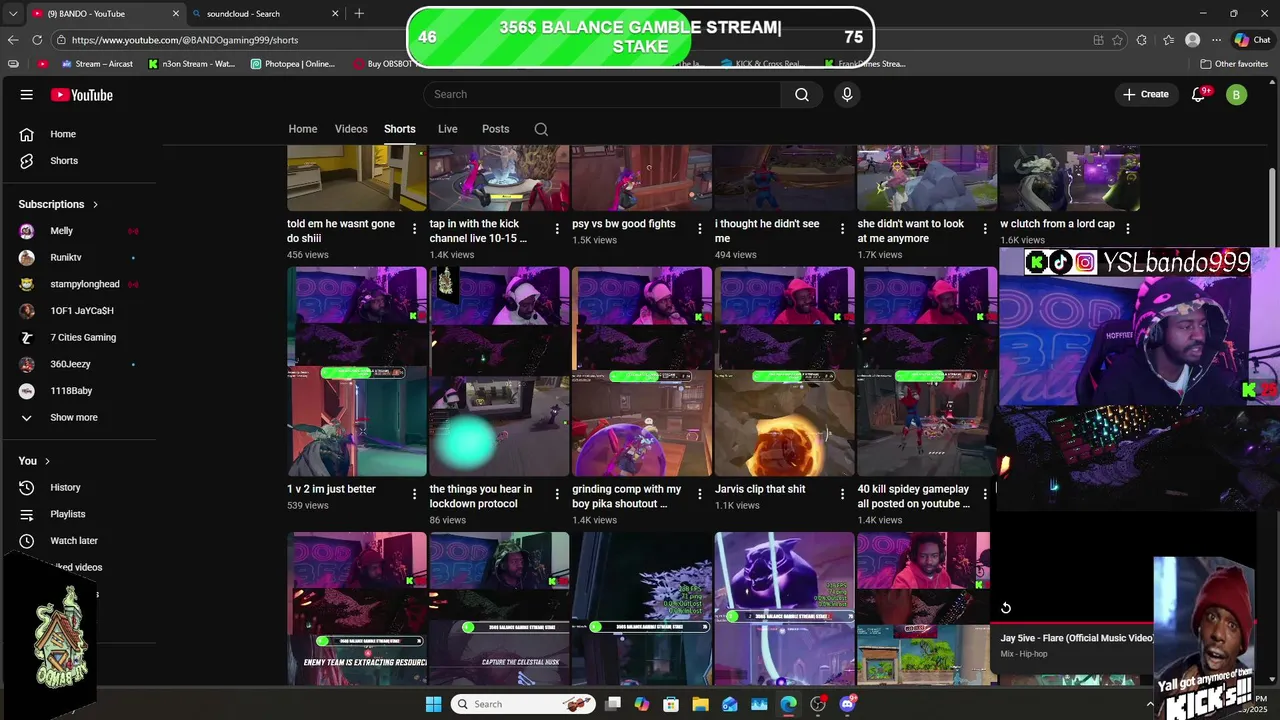The height and width of the screenshot is (720, 1280).
Task: Click the Windows taskbar Search box
Action: 522,704
